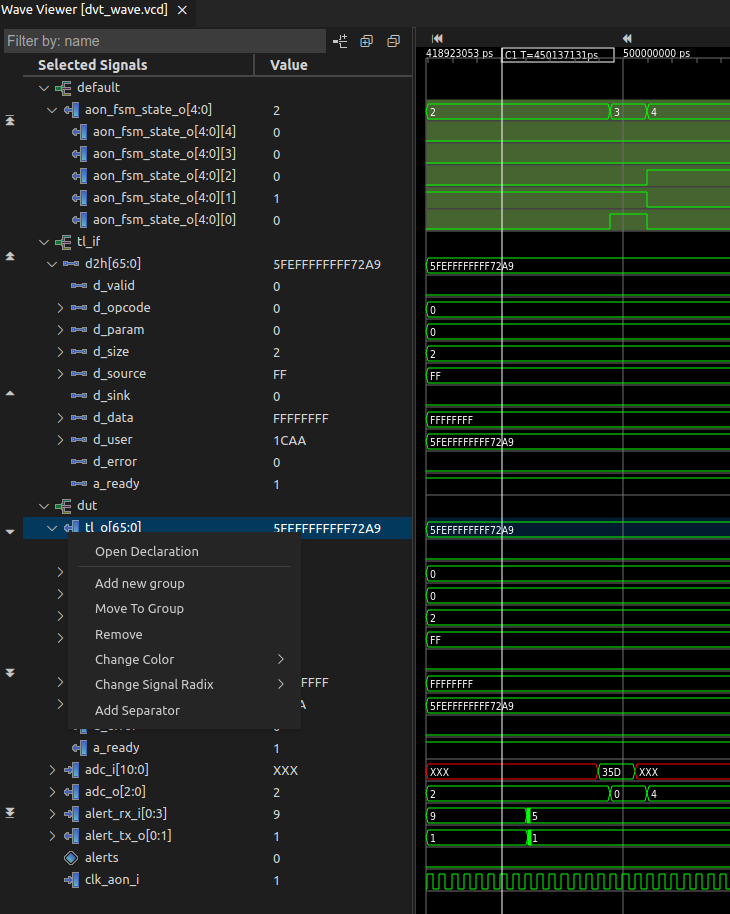
Task: Select Add new group menu entry
Action: [x=140, y=583]
